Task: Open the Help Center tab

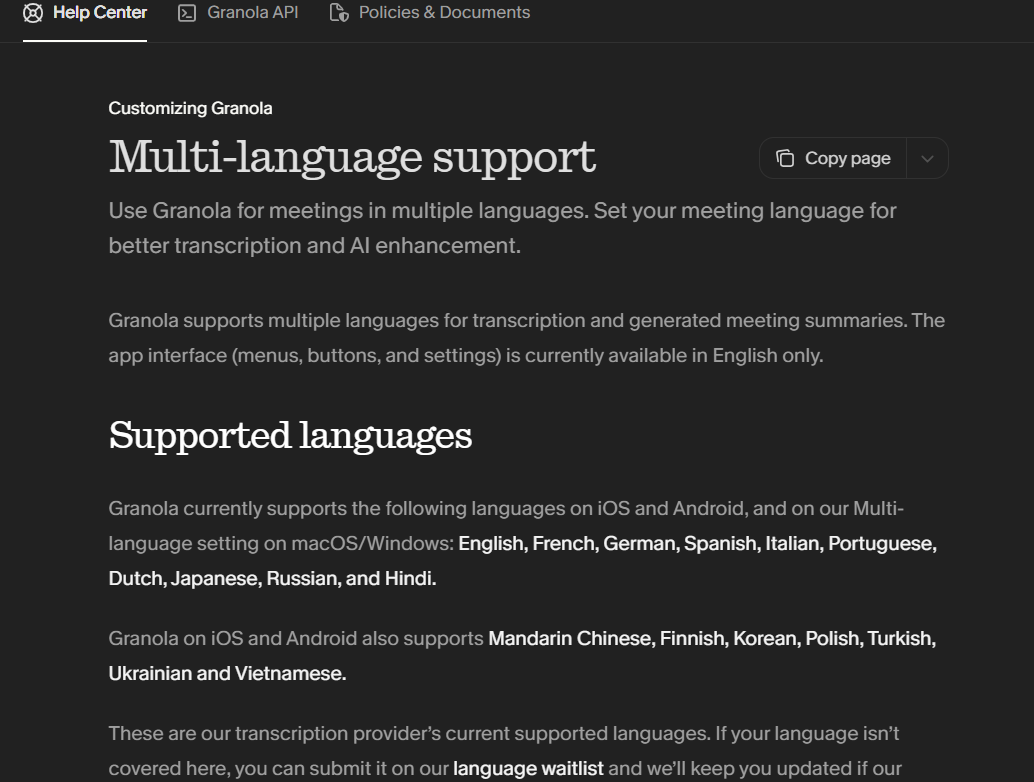Action: [x=84, y=13]
